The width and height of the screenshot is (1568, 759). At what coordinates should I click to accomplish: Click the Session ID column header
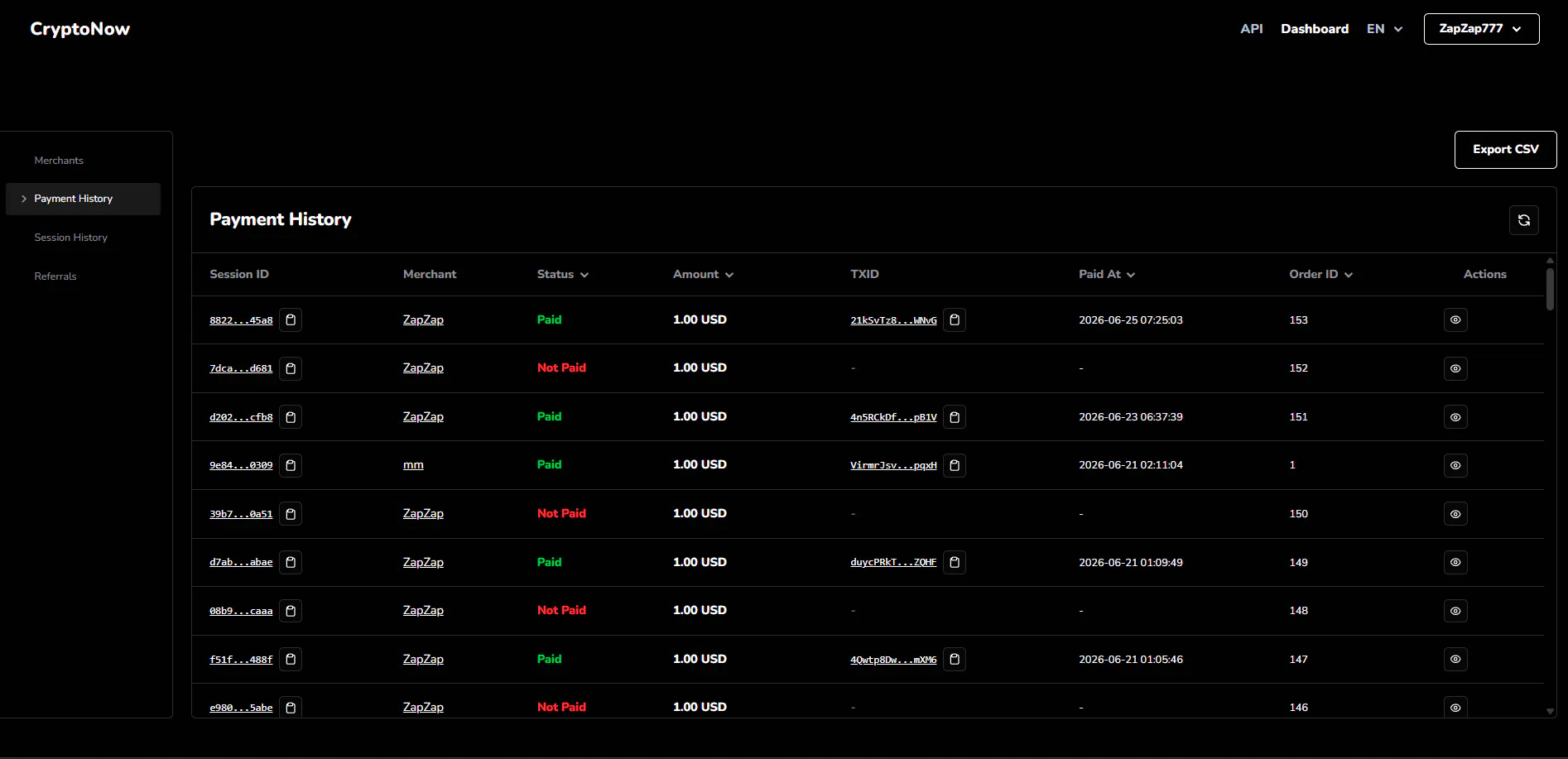point(239,274)
